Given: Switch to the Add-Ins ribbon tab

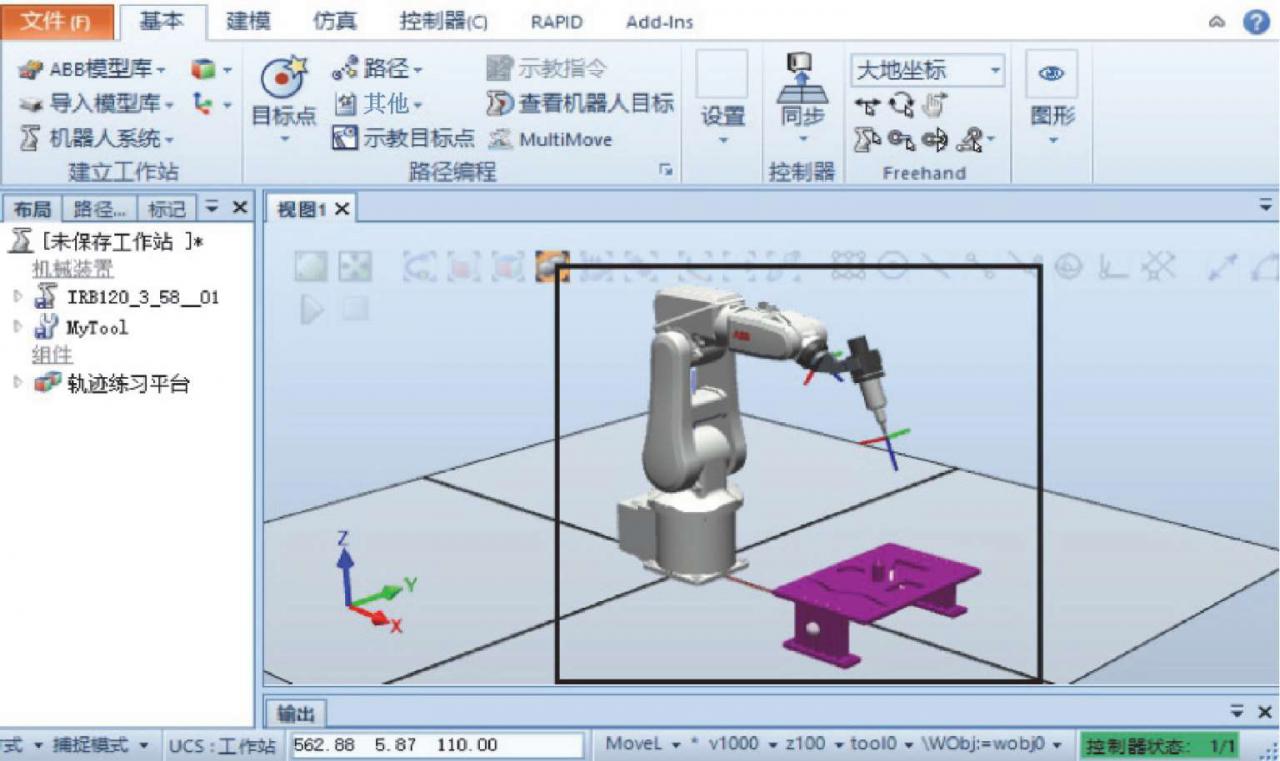Looking at the screenshot, I should (x=659, y=22).
